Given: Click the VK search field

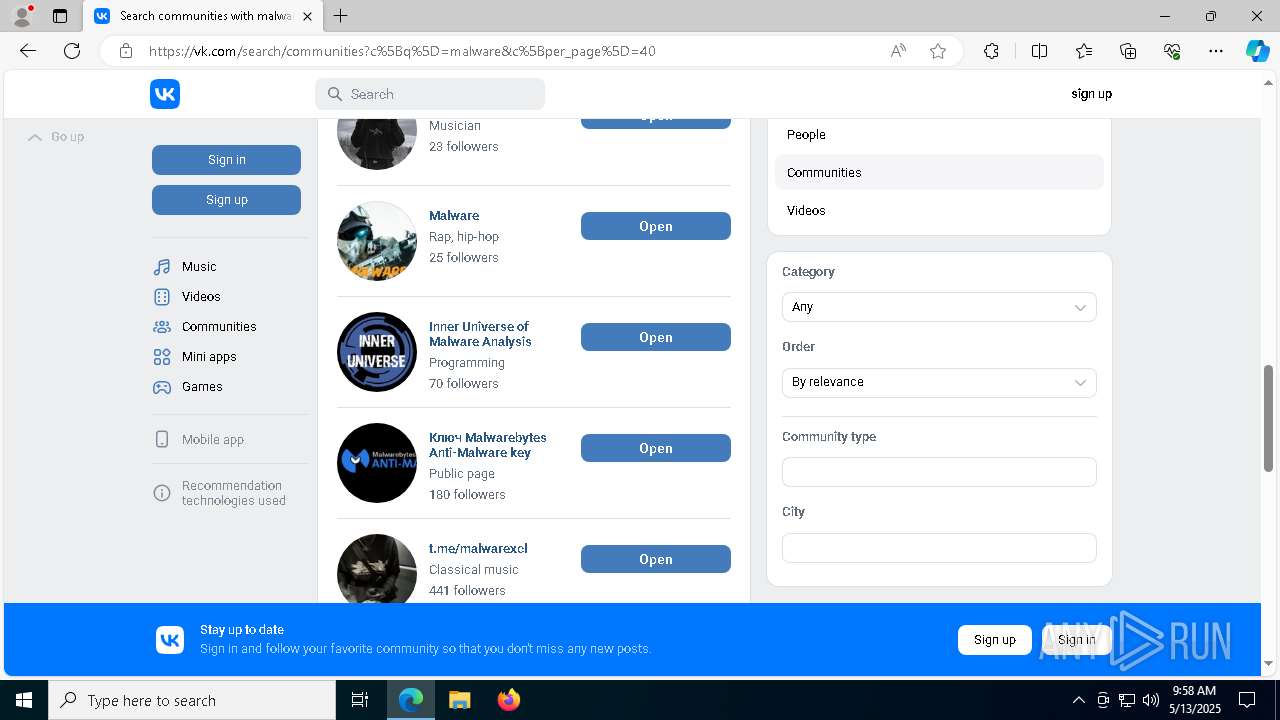Looking at the screenshot, I should (x=430, y=94).
